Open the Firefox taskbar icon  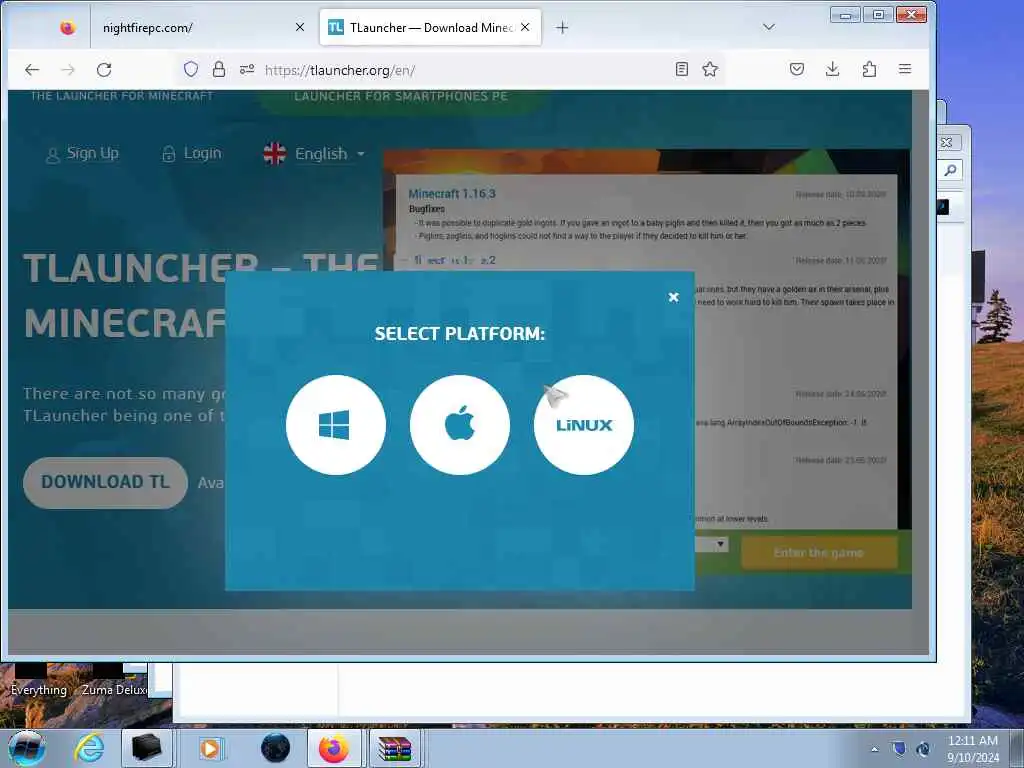(334, 748)
